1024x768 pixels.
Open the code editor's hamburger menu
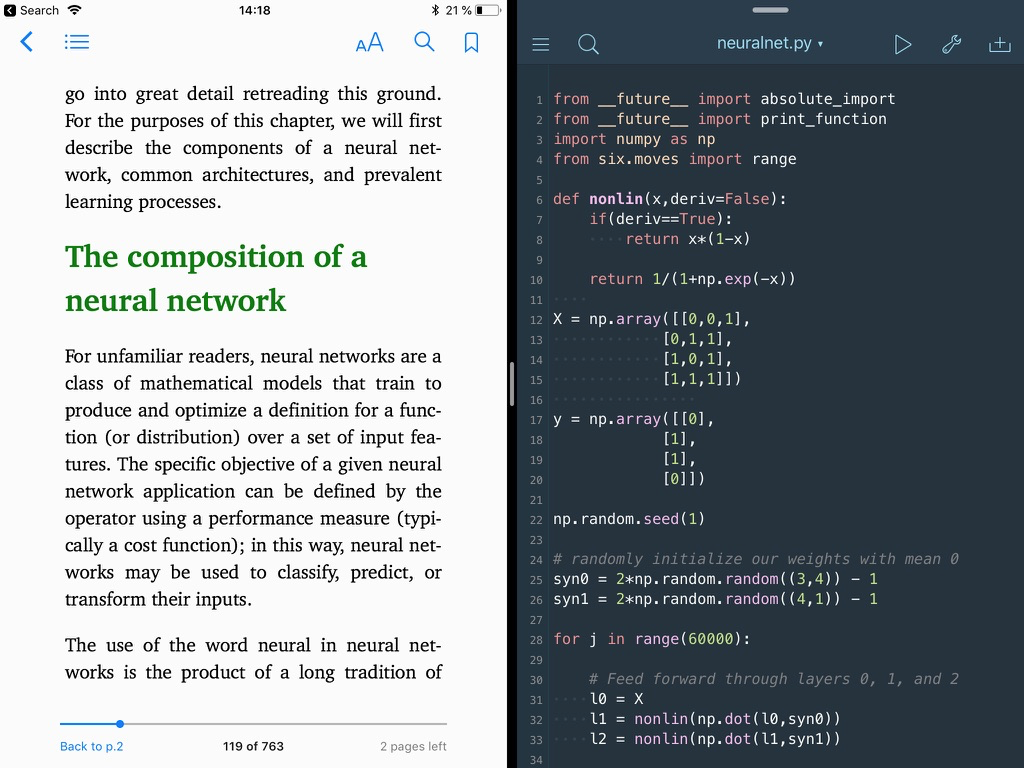[x=541, y=44]
